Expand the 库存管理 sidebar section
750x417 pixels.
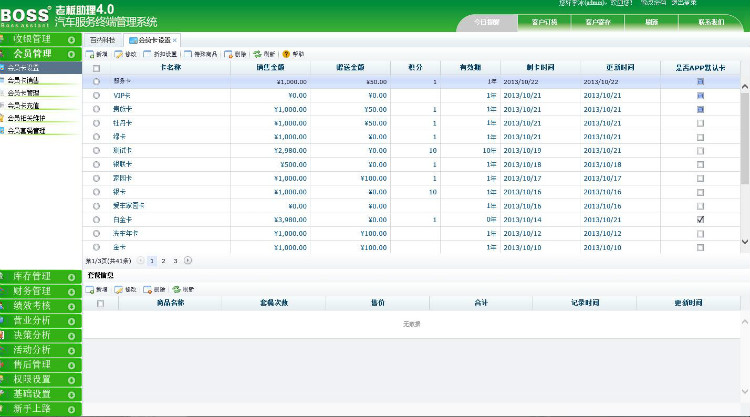click(40, 276)
